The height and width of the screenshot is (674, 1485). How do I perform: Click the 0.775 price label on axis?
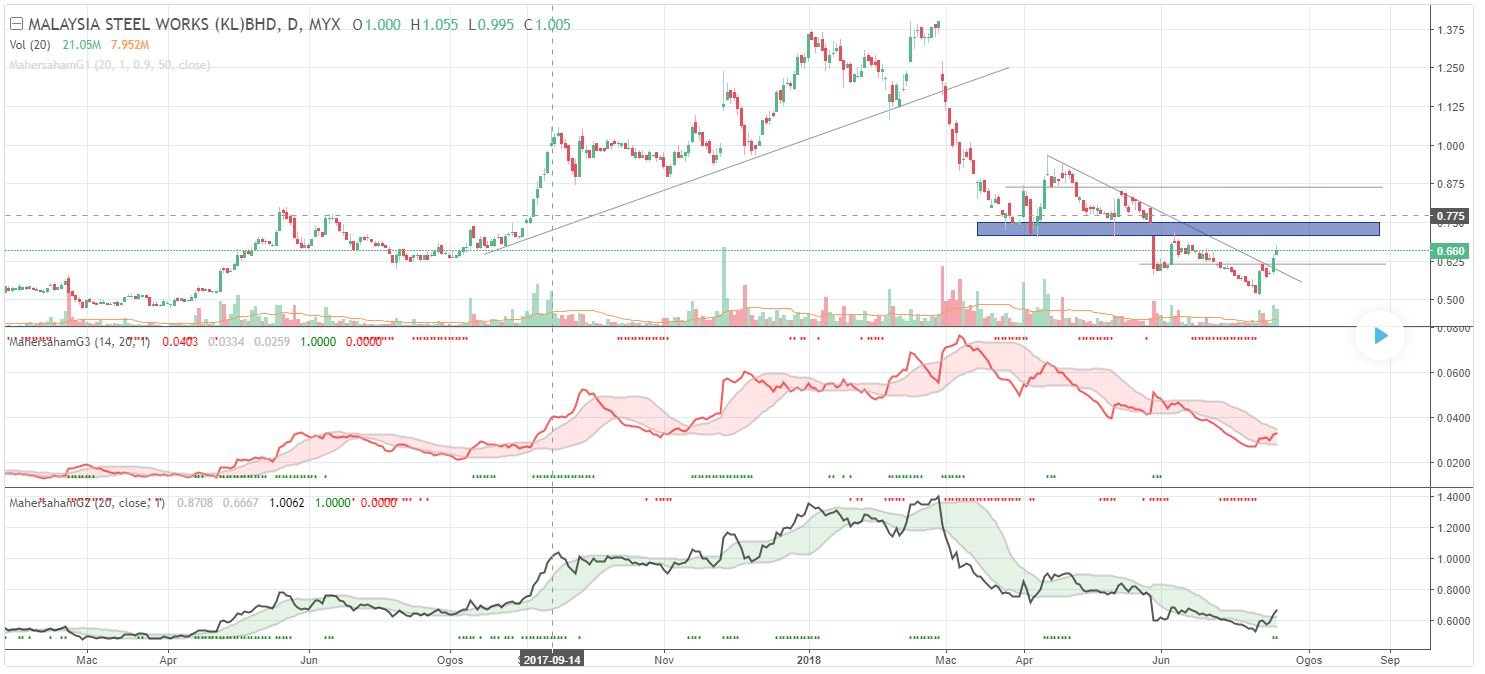[x=1450, y=216]
